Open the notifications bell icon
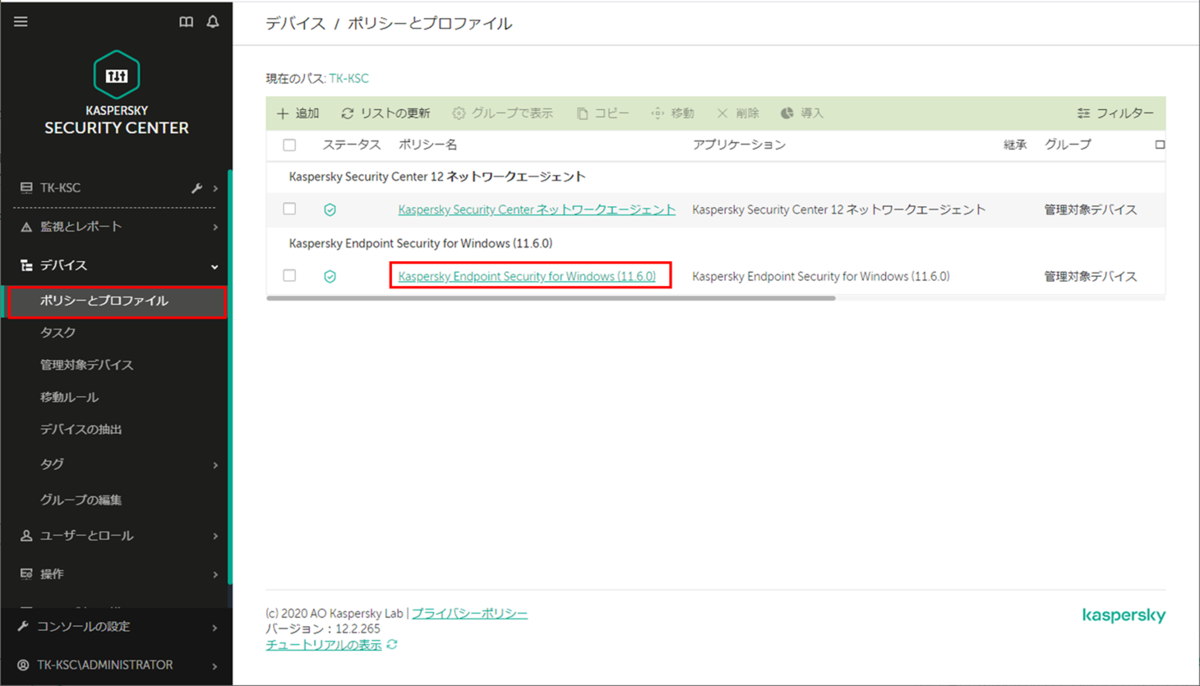 pyautogui.click(x=212, y=20)
